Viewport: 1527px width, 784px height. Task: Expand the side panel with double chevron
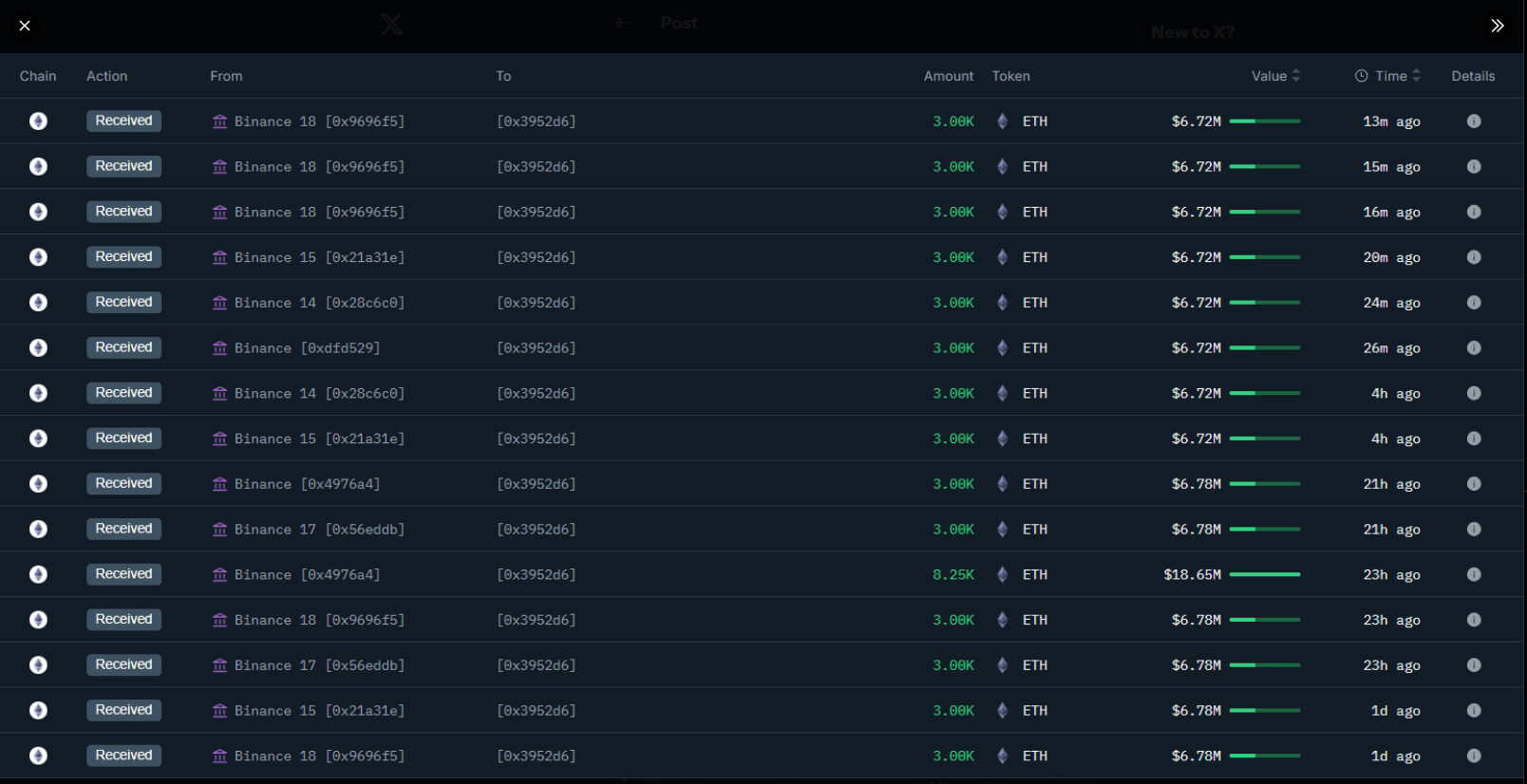(1497, 26)
